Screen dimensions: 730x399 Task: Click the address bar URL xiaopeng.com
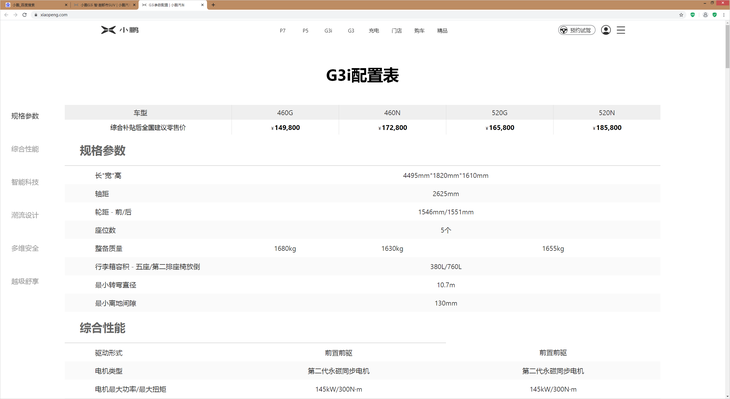tap(54, 15)
